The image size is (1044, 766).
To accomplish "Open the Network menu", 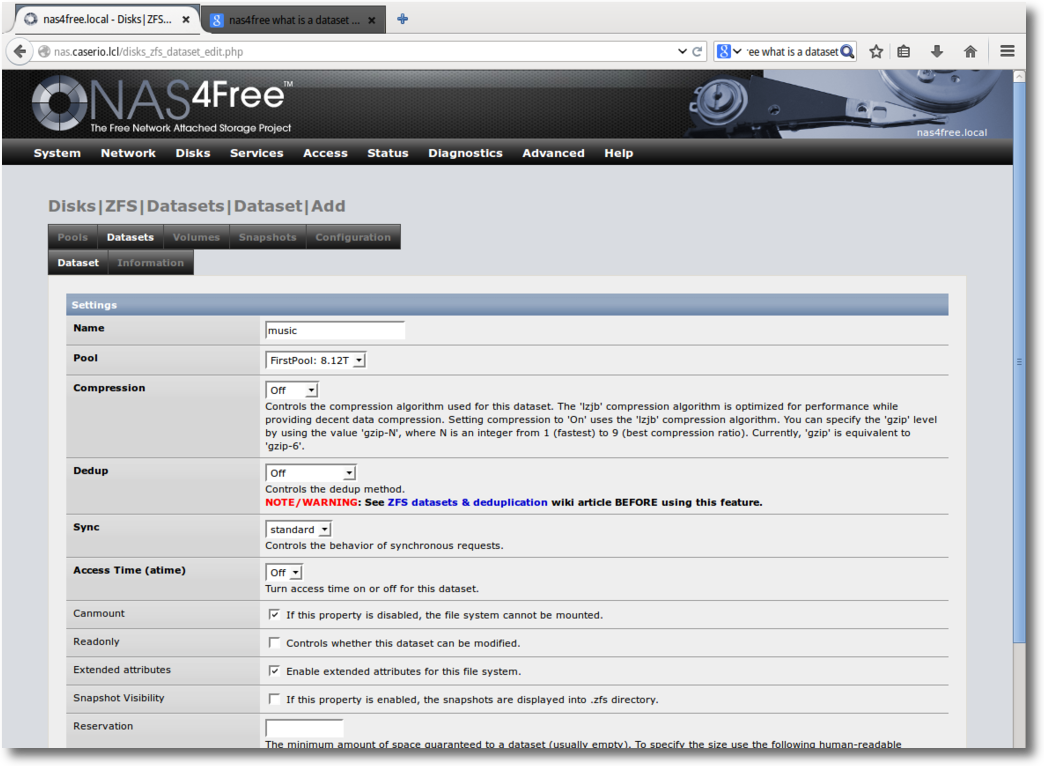I will click(128, 153).
